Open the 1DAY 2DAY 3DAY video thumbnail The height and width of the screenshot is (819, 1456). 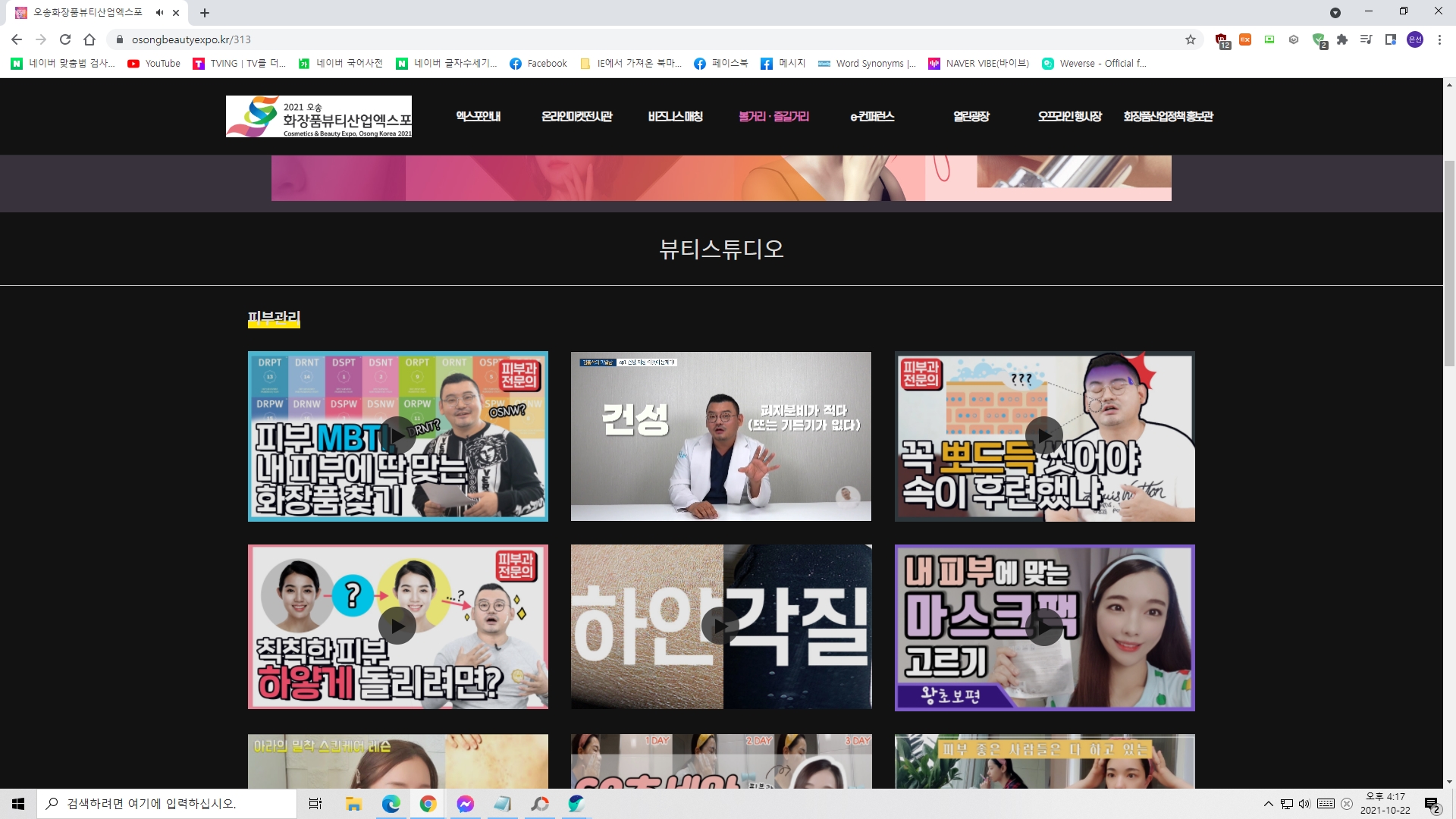721,761
